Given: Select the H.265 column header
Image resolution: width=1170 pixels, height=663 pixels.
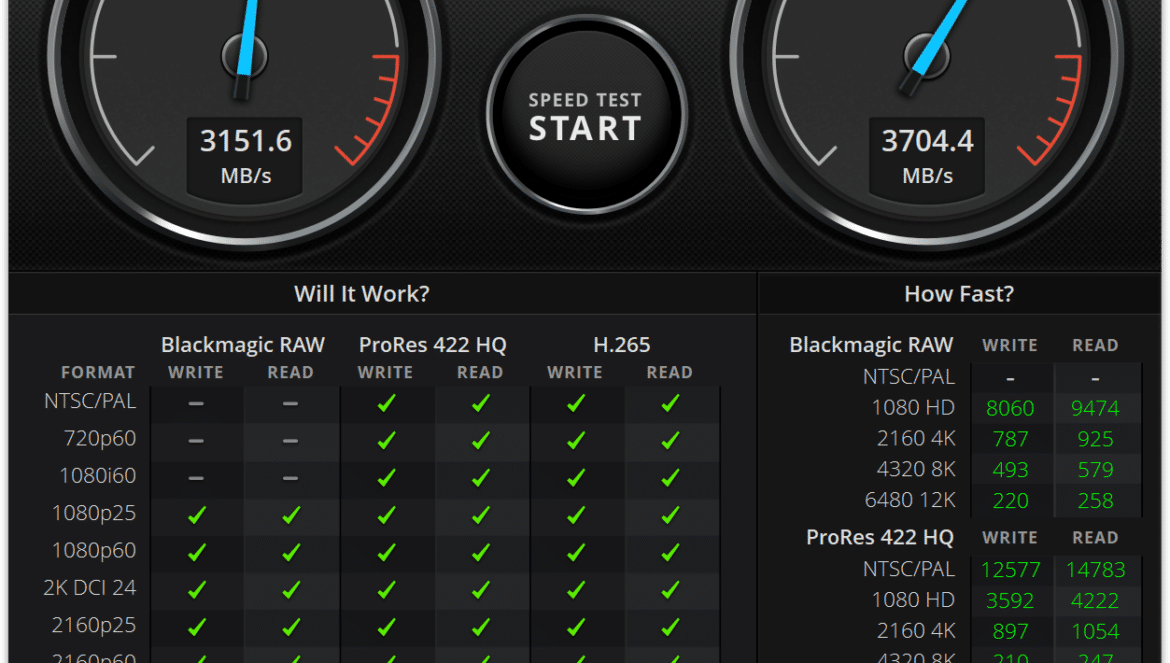Looking at the screenshot, I should (622, 345).
